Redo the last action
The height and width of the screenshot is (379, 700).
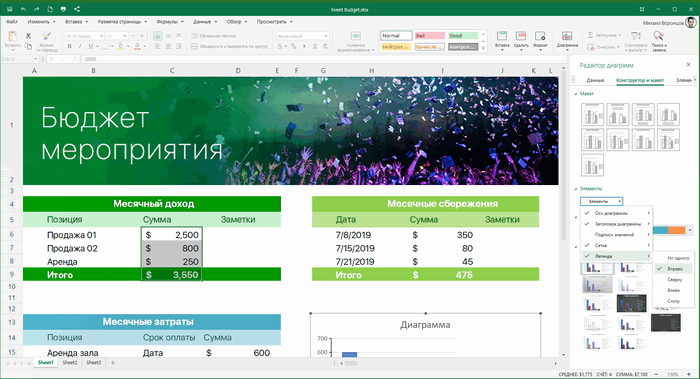coord(37,9)
